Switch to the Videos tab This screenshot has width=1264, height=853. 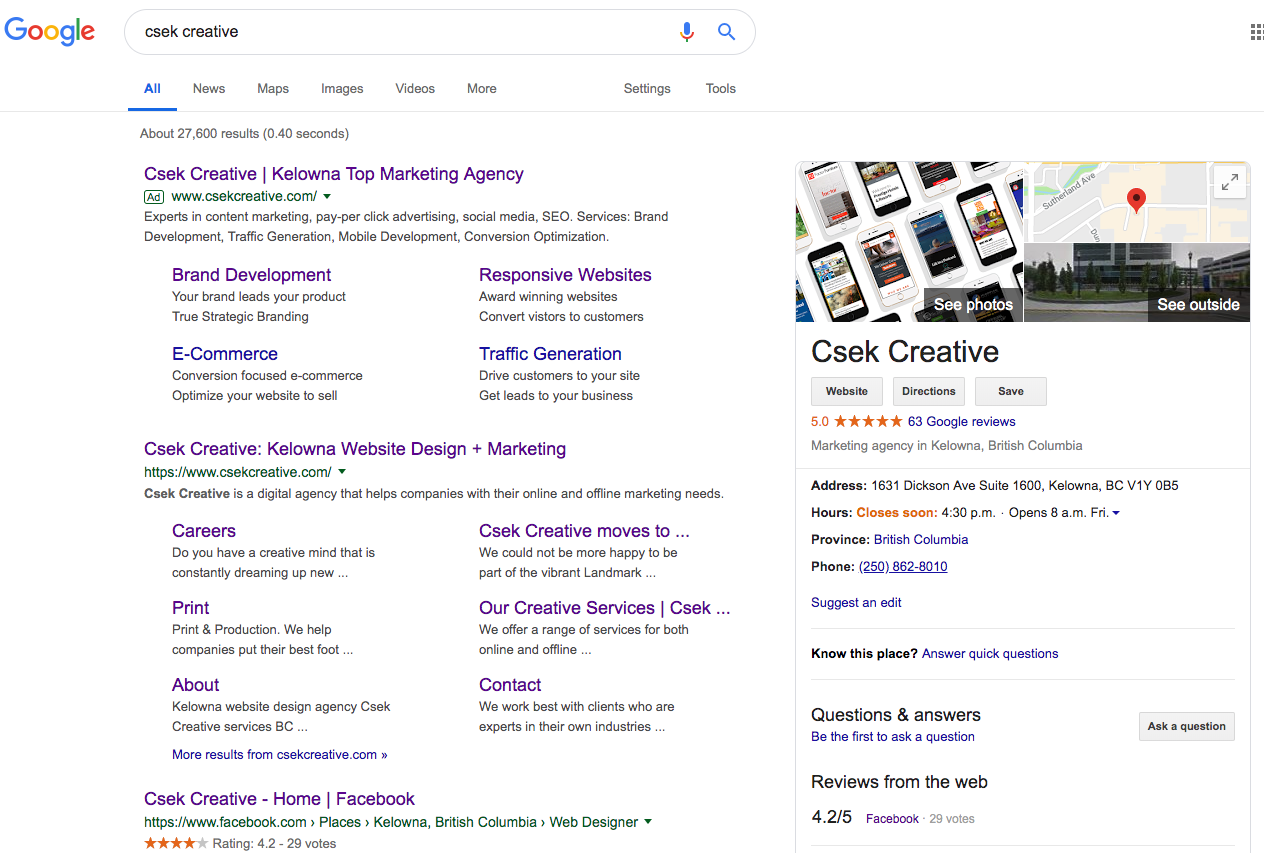tap(415, 89)
